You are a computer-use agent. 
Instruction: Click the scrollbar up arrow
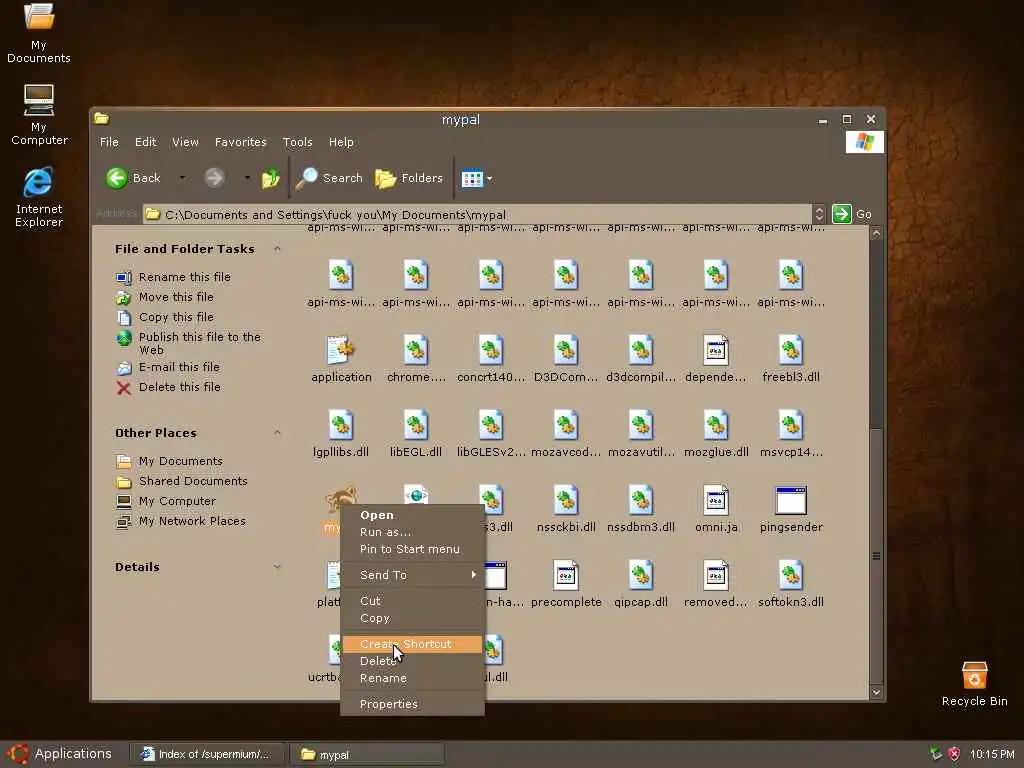click(876, 234)
